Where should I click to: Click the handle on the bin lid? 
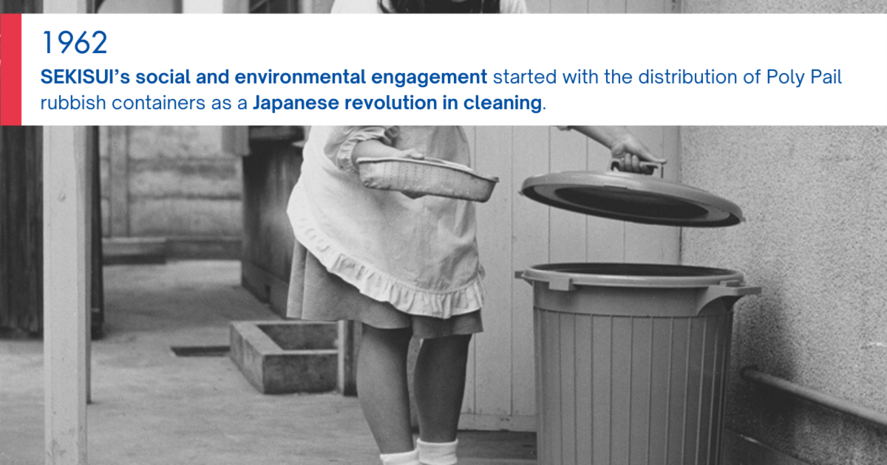[636, 166]
